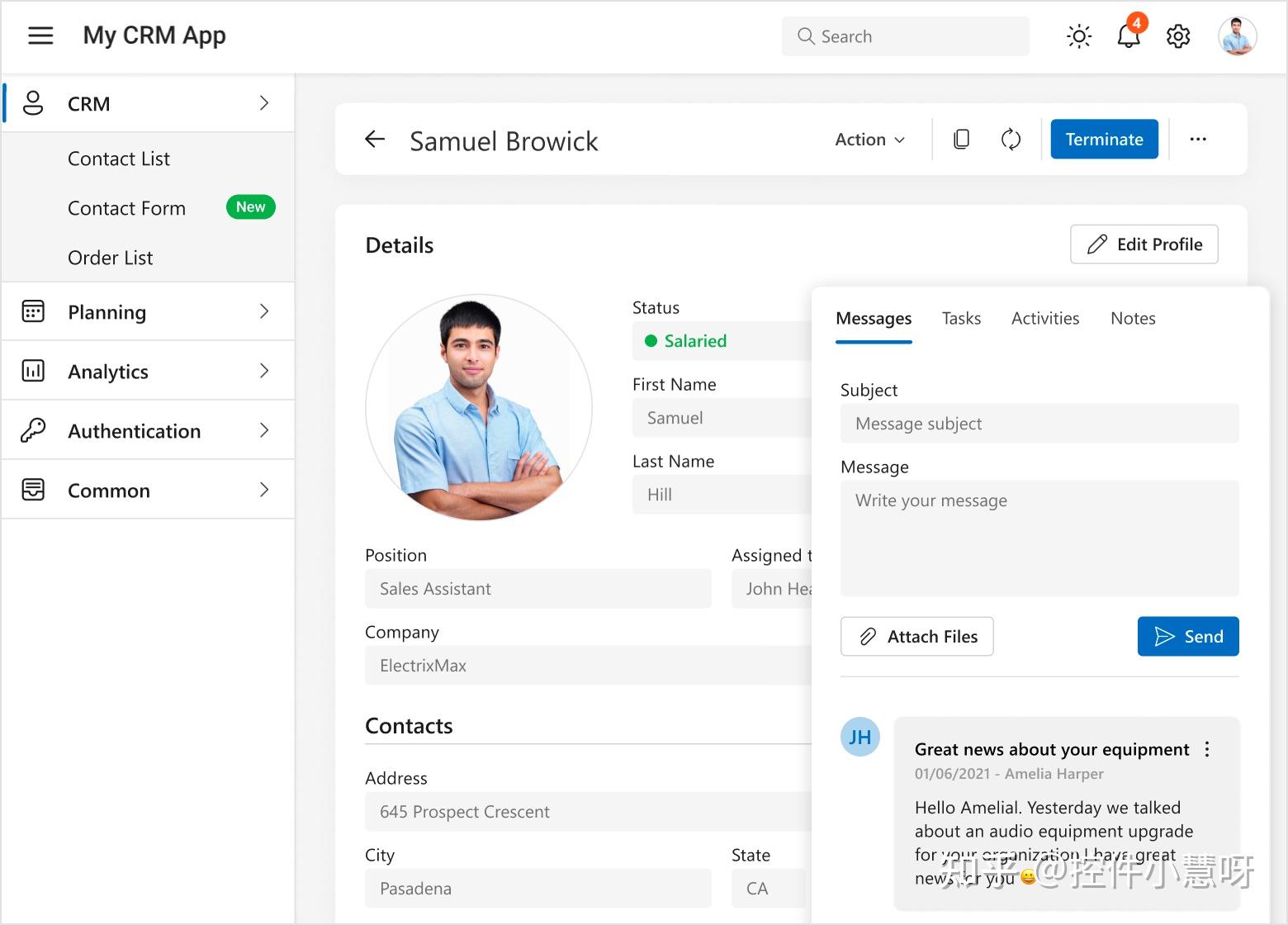
Task: Expand the Authentication section chevron
Action: pos(264,430)
